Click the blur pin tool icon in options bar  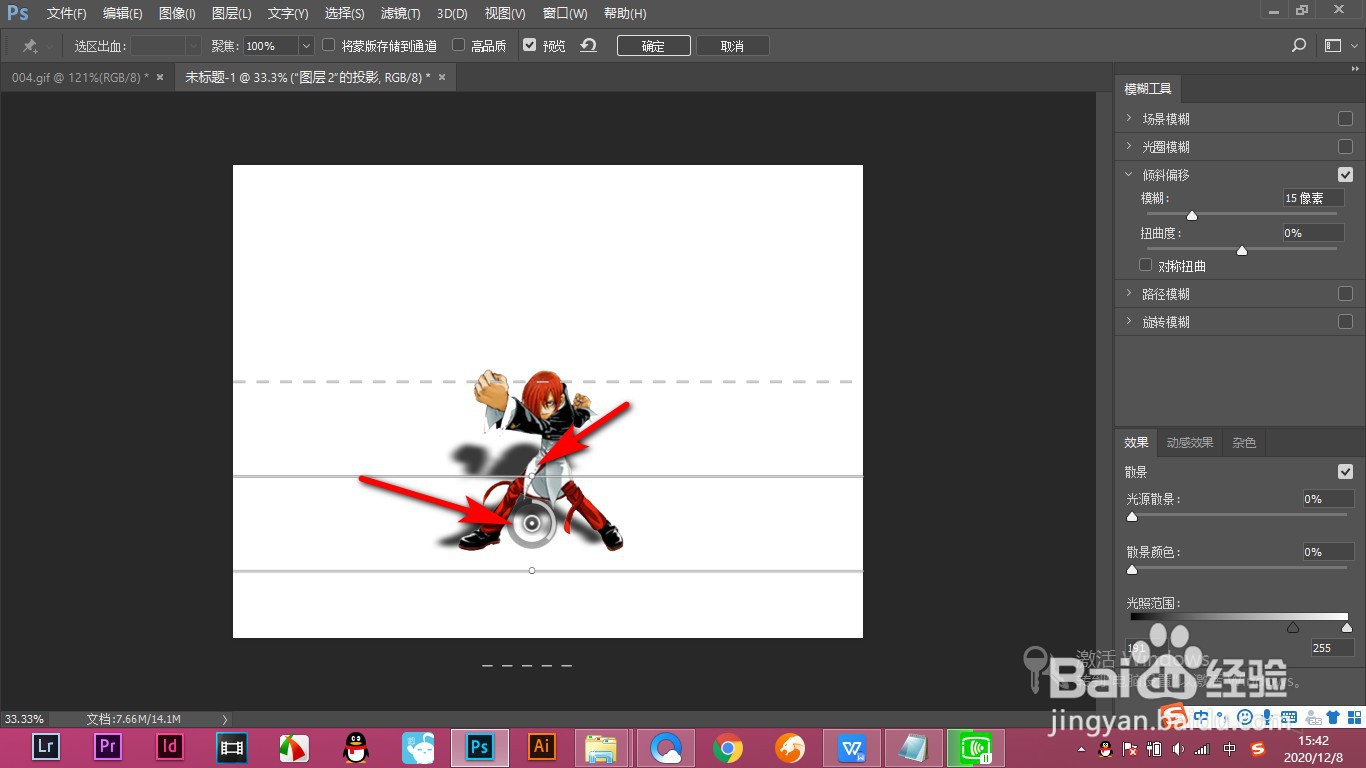pyautogui.click(x=30, y=46)
